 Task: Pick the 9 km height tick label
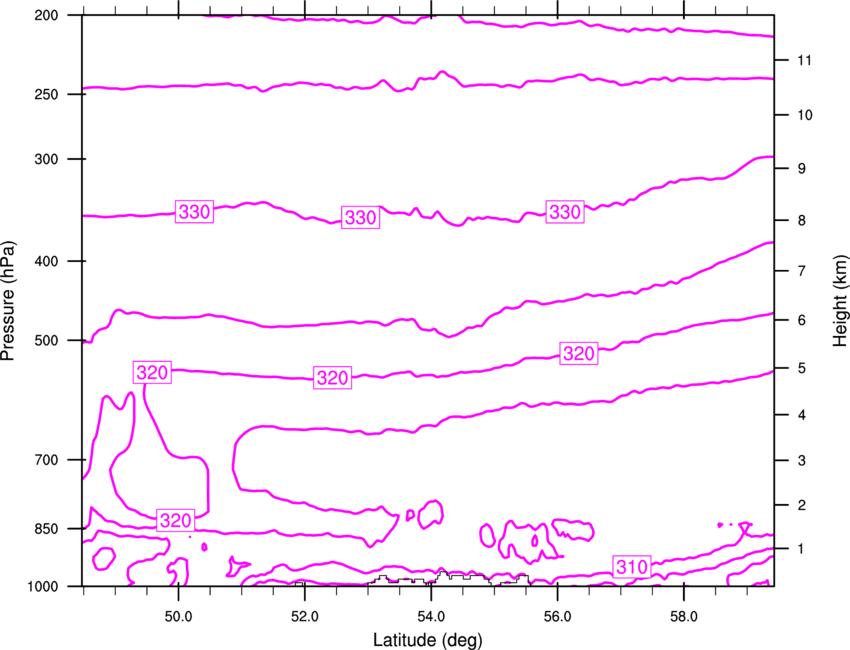pos(801,169)
